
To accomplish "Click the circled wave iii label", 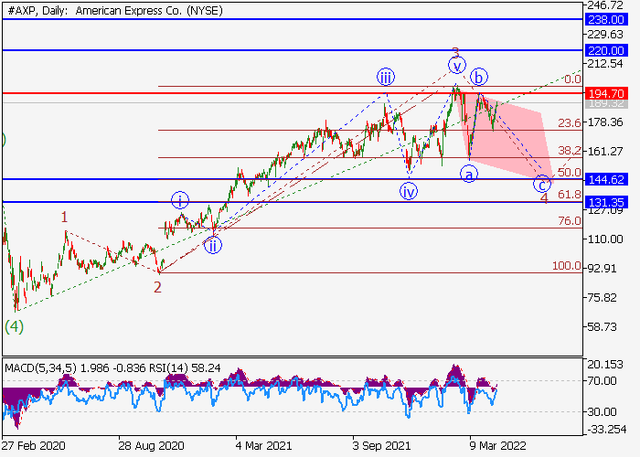I will click(387, 77).
